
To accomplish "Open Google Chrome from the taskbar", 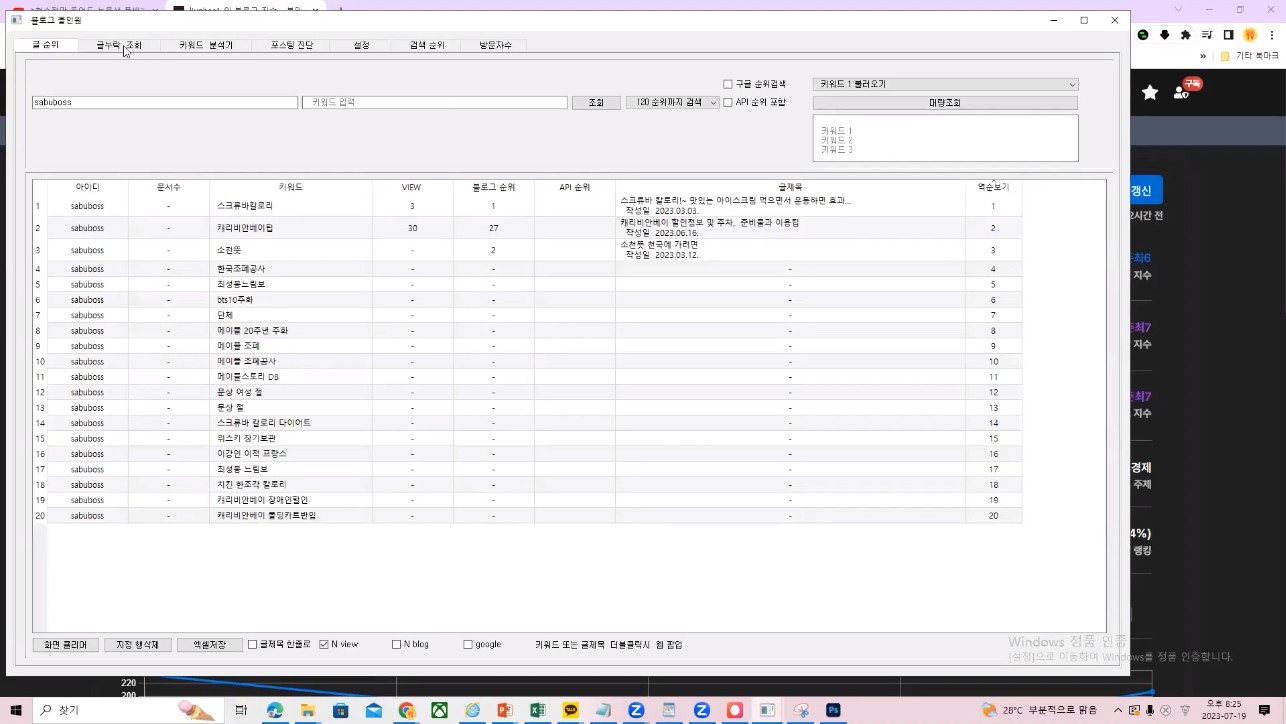I will [x=406, y=710].
